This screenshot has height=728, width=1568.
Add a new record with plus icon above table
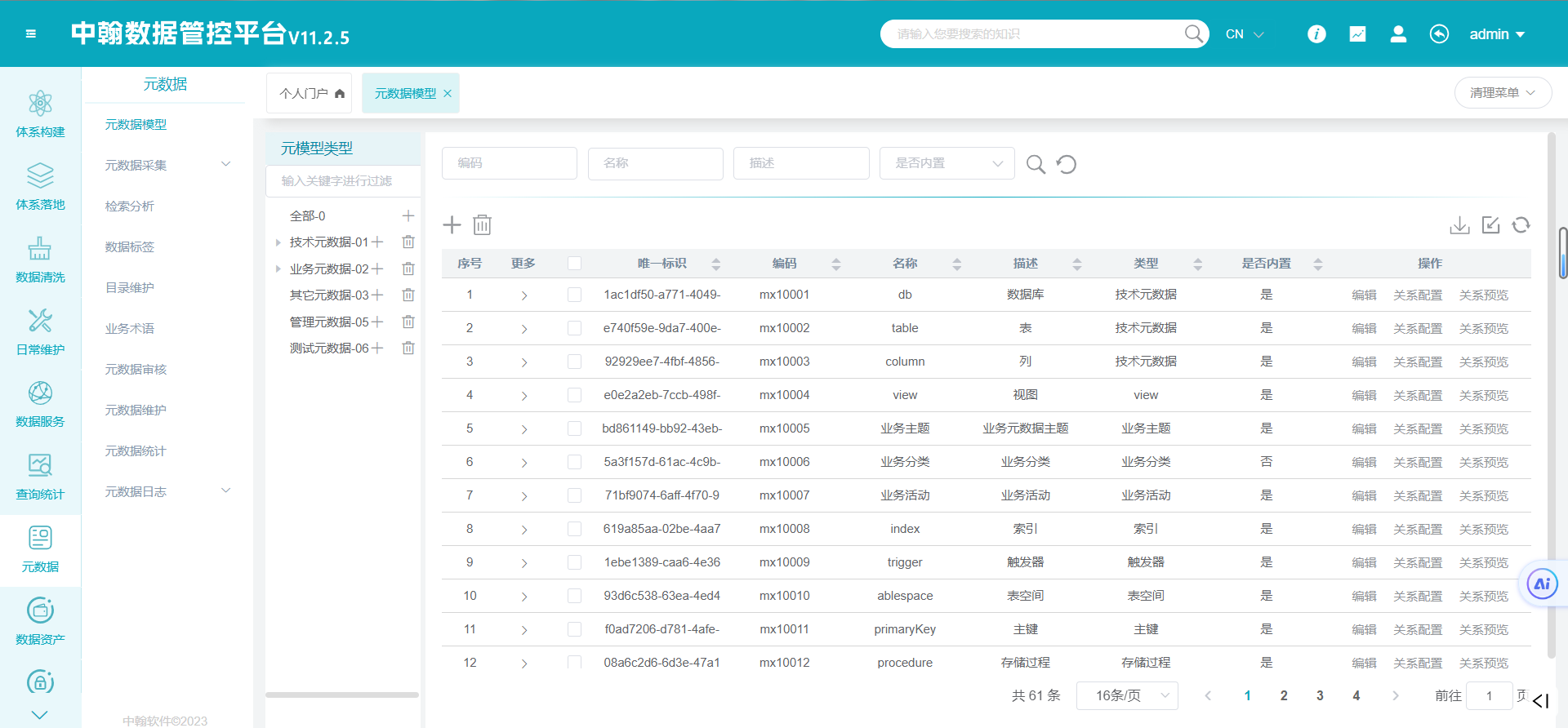coord(452,224)
